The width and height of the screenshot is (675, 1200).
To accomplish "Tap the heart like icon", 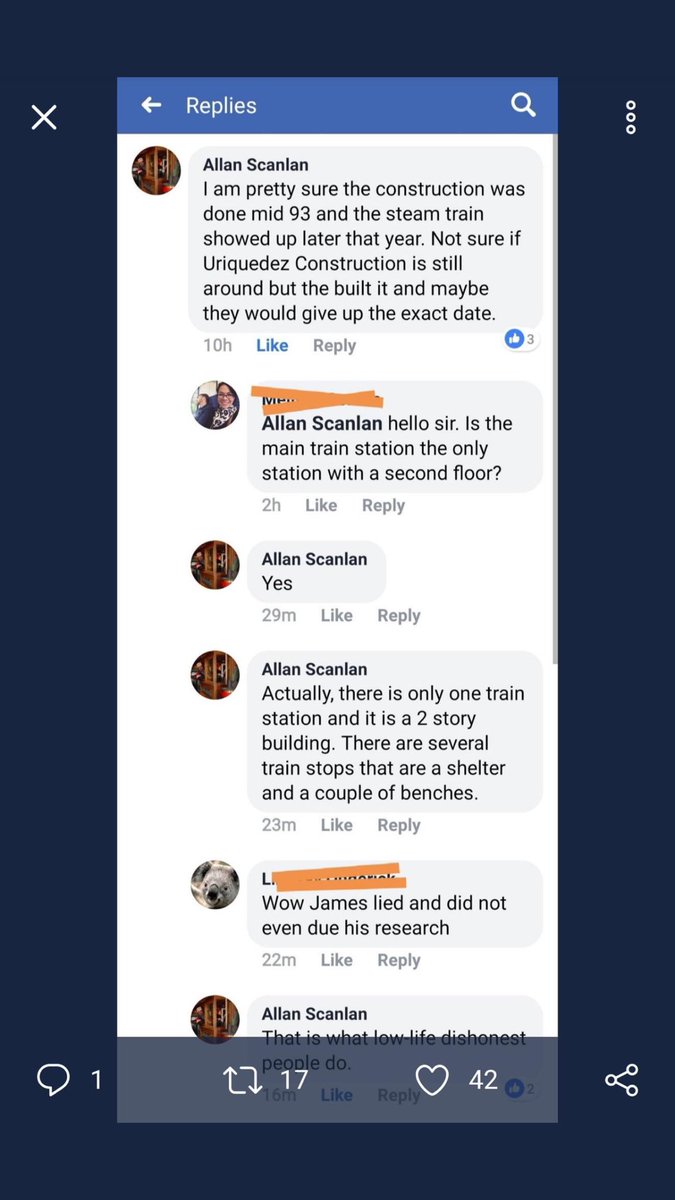I will pyautogui.click(x=432, y=1080).
